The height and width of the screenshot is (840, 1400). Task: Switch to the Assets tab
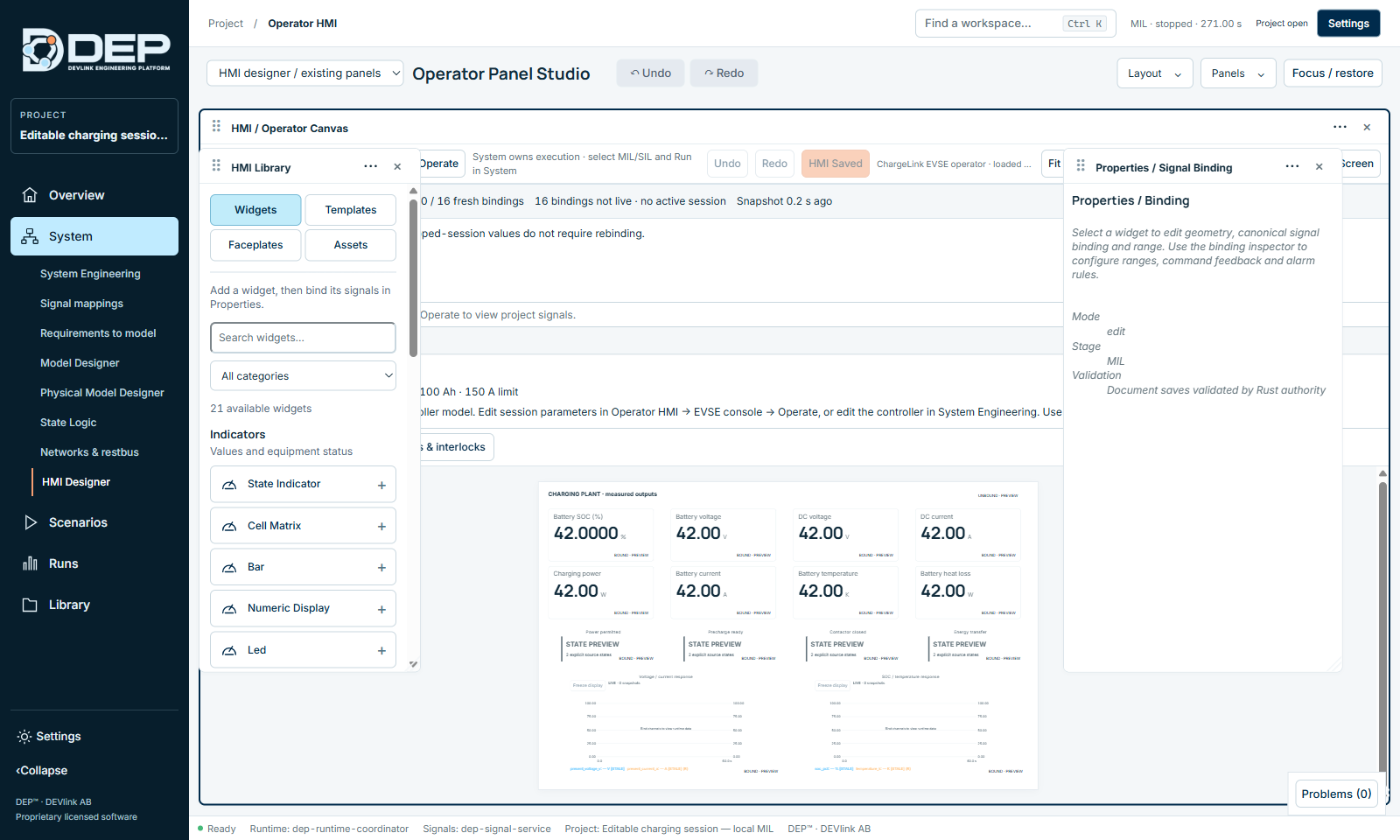(351, 245)
